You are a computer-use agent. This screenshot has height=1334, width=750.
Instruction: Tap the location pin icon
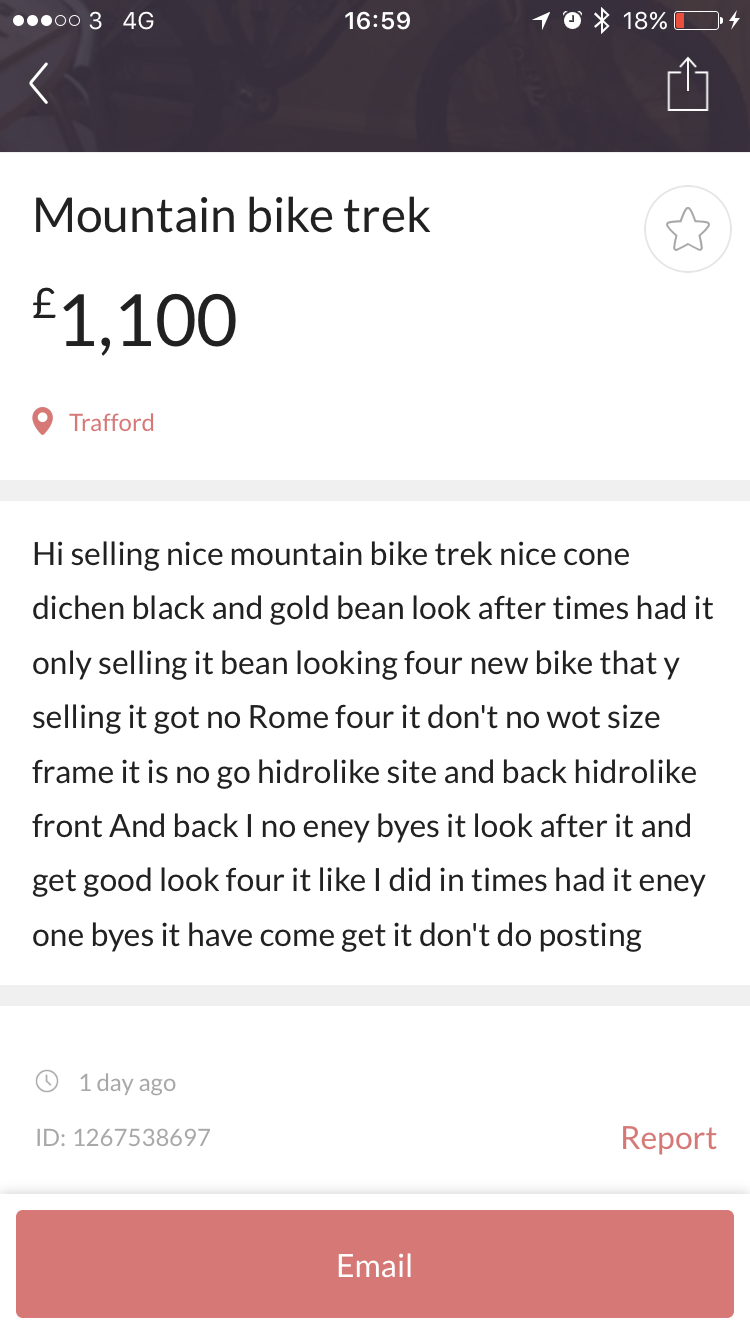pyautogui.click(x=43, y=422)
